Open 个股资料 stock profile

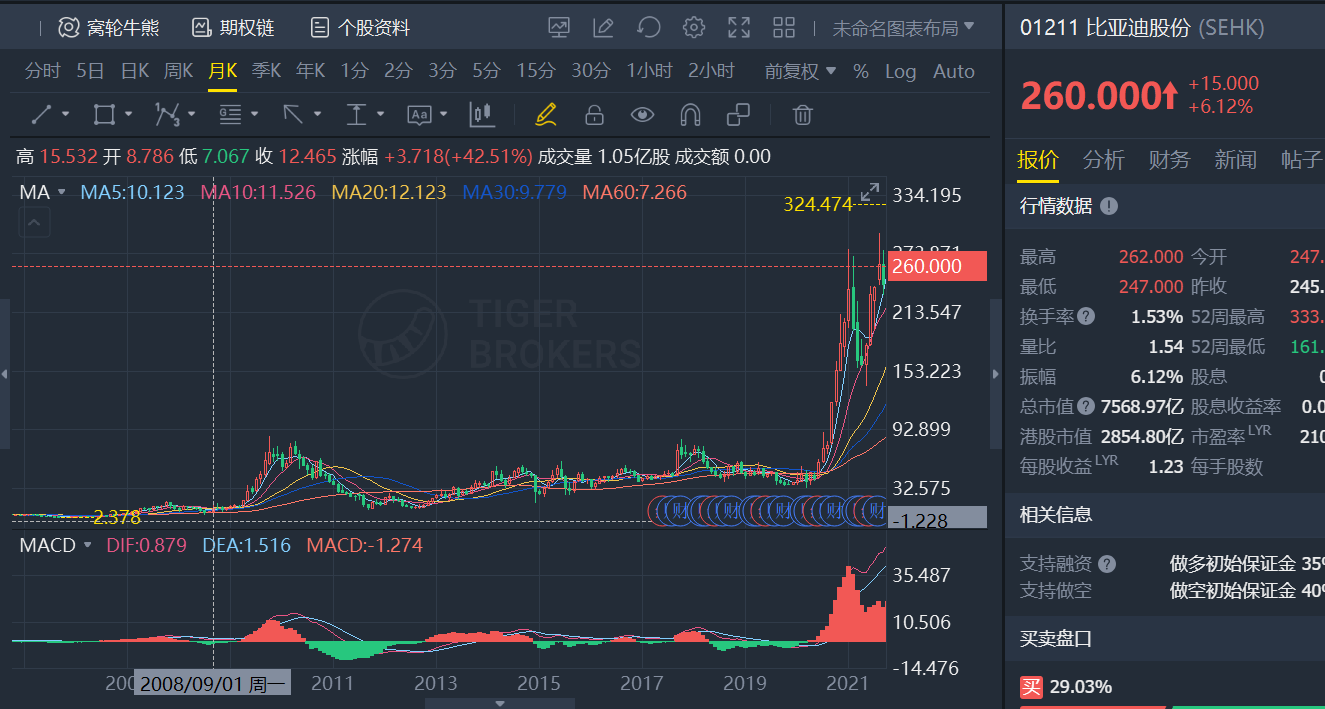click(360, 28)
